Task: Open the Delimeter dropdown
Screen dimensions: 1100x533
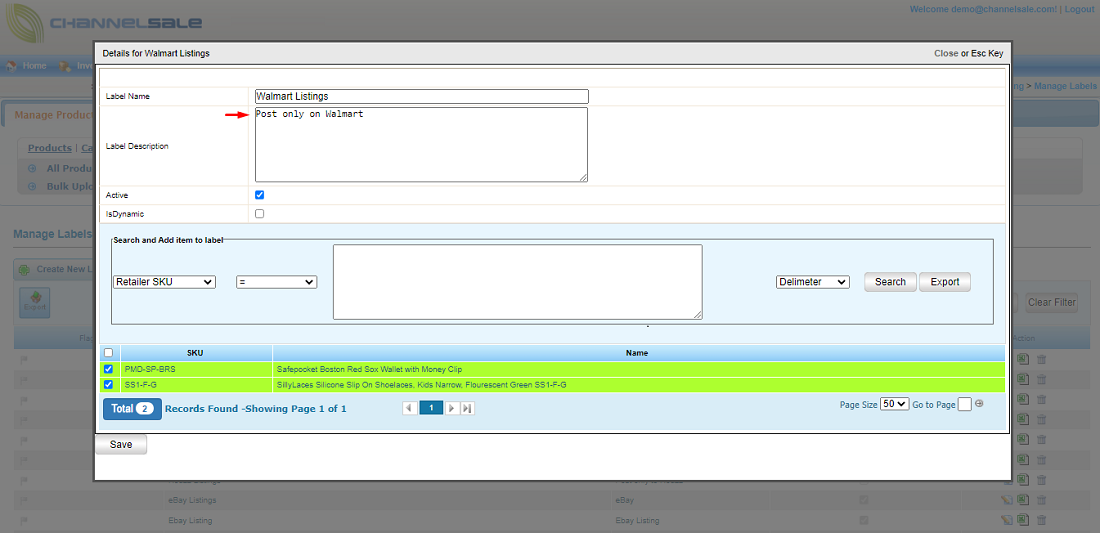Action: click(812, 282)
